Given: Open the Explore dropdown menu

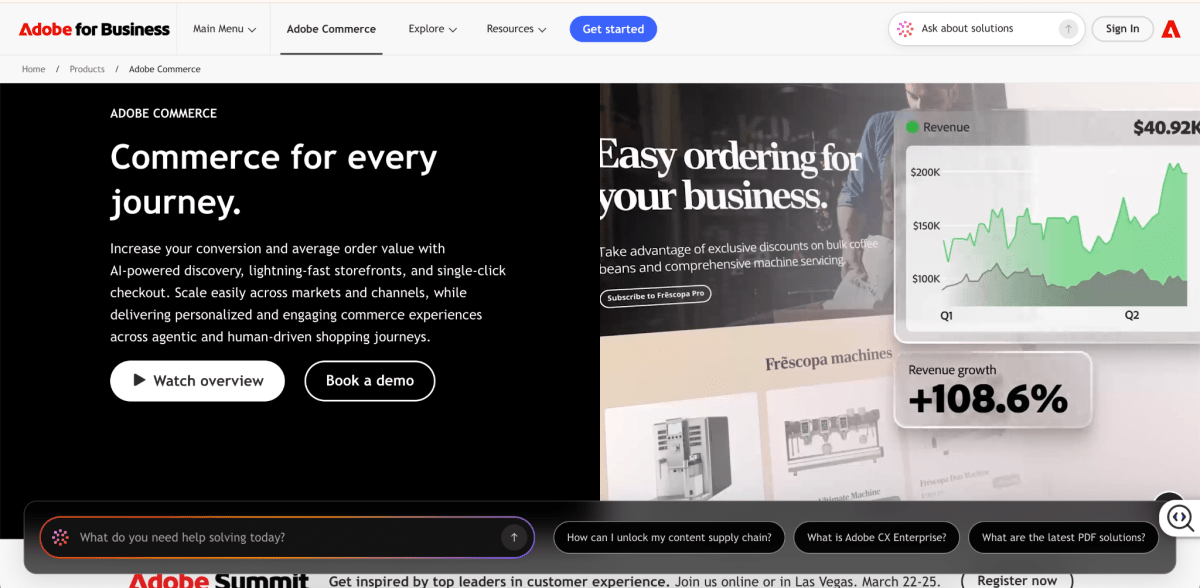Looking at the screenshot, I should pyautogui.click(x=432, y=29).
